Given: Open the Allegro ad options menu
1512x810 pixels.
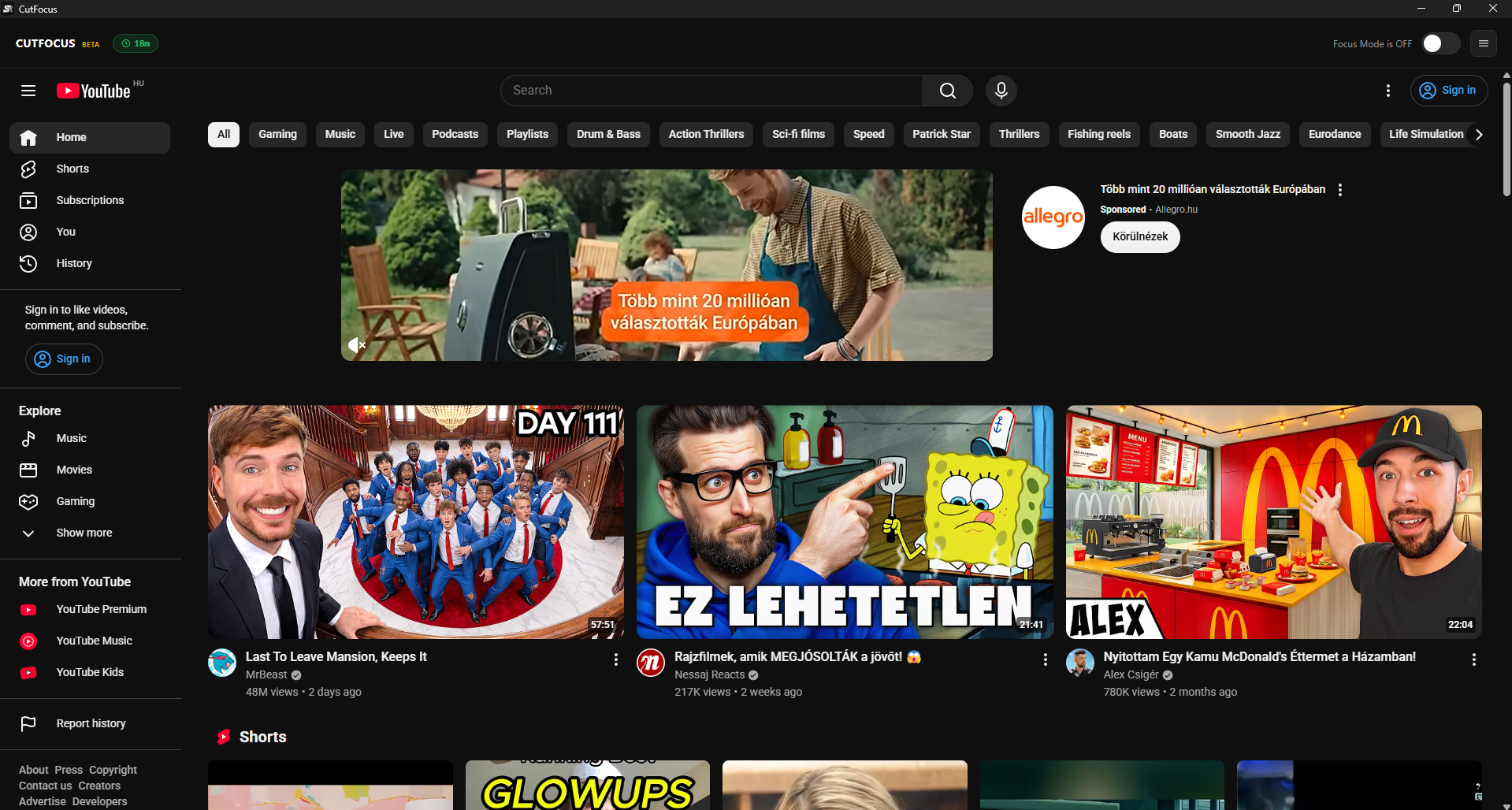Looking at the screenshot, I should pyautogui.click(x=1340, y=190).
